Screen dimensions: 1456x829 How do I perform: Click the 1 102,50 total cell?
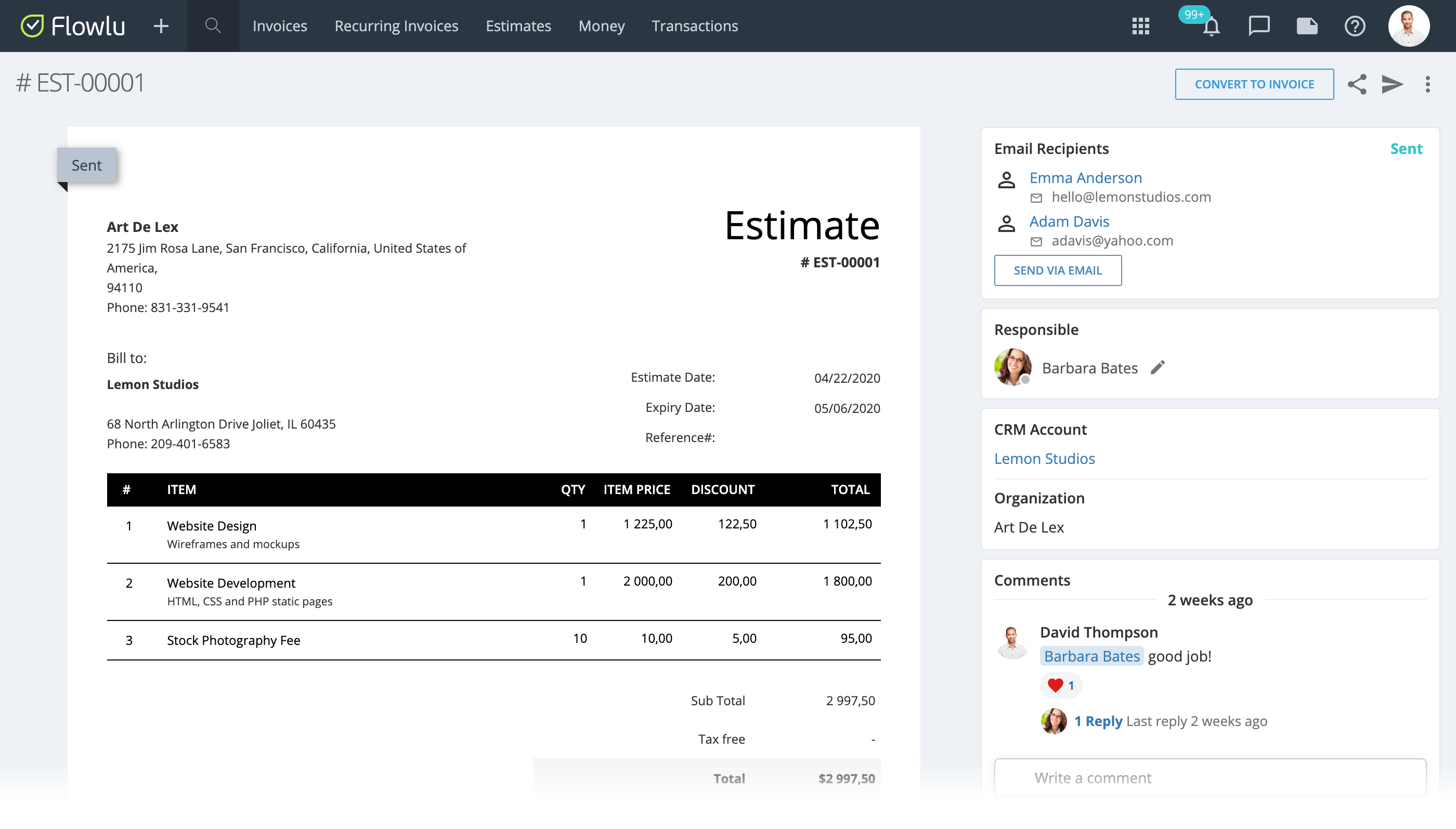click(x=848, y=523)
